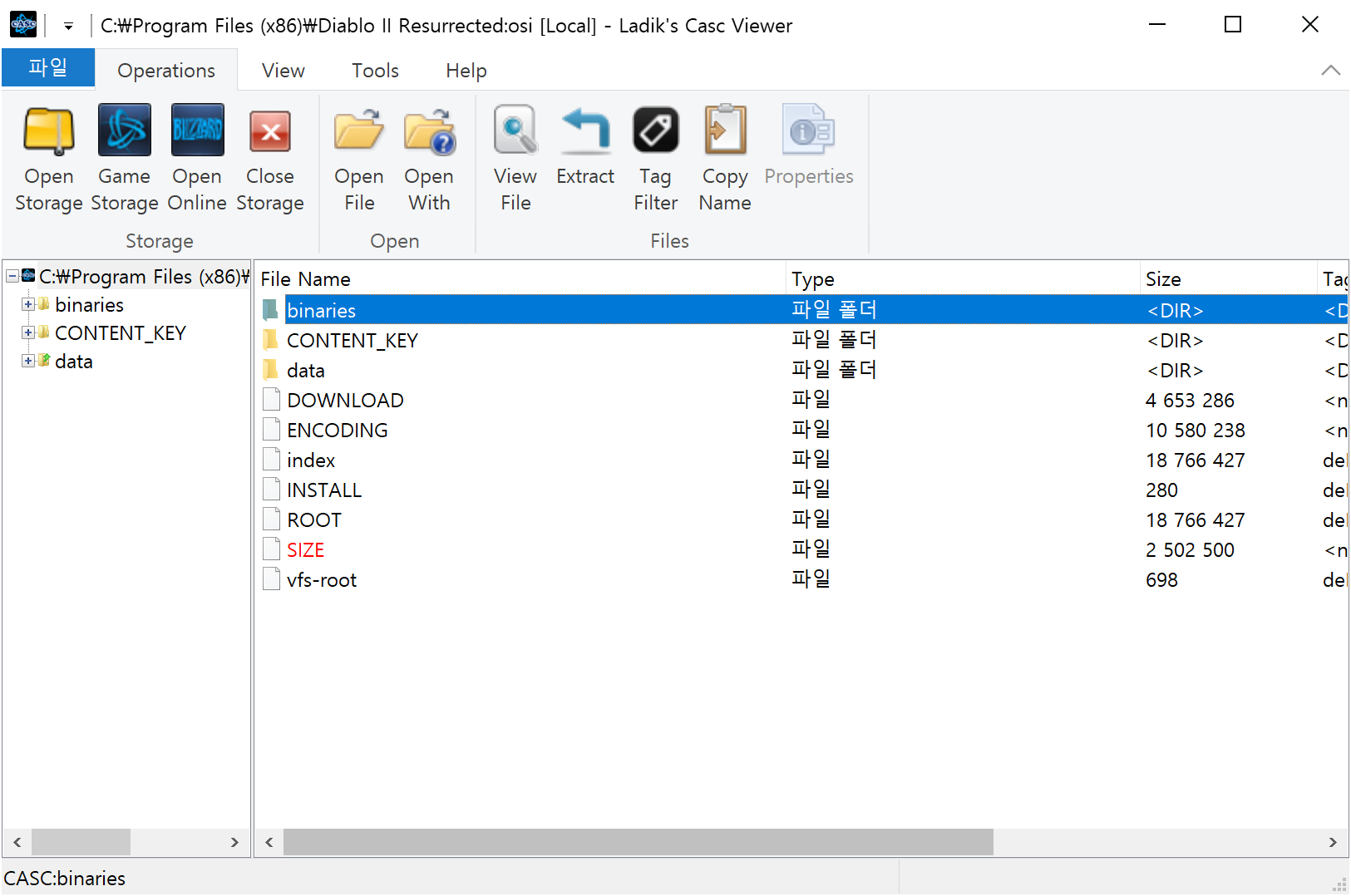Extract the selected item
The height and width of the screenshot is (896, 1351).
coord(585,145)
